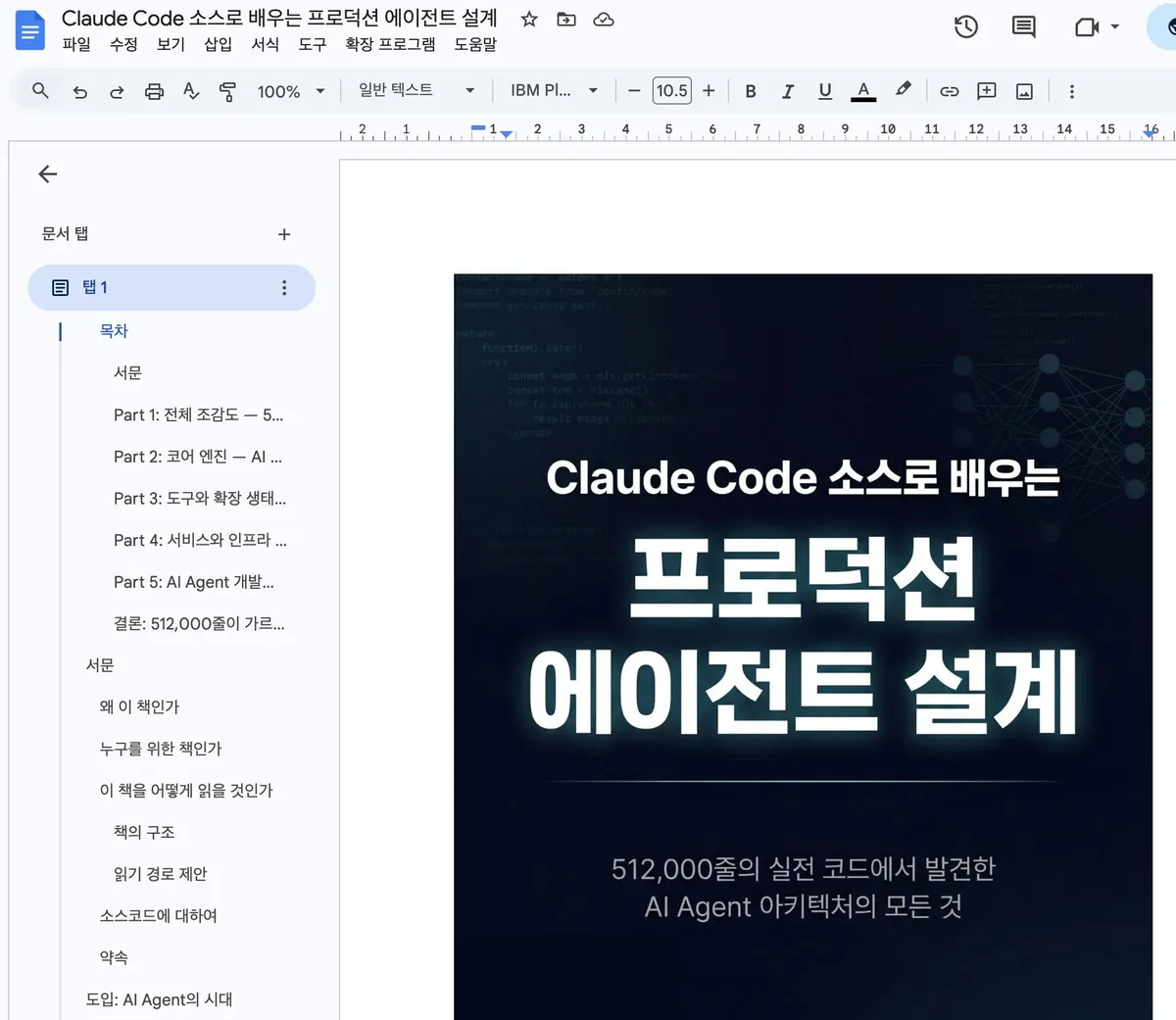This screenshot has width=1176, height=1020.
Task: Open the IBM Pl... font dropdown
Action: click(554, 90)
